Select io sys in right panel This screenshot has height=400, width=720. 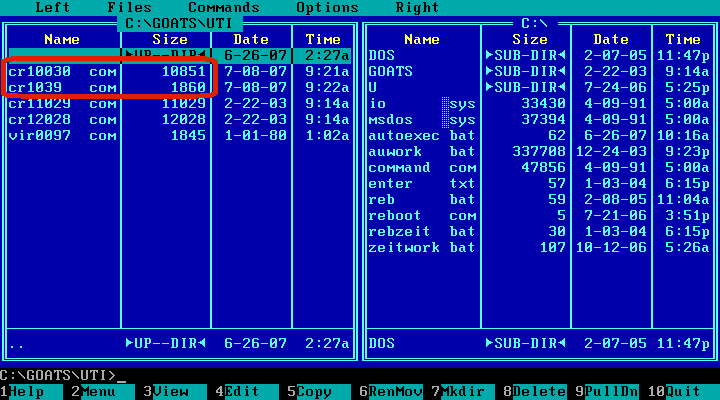point(539,104)
